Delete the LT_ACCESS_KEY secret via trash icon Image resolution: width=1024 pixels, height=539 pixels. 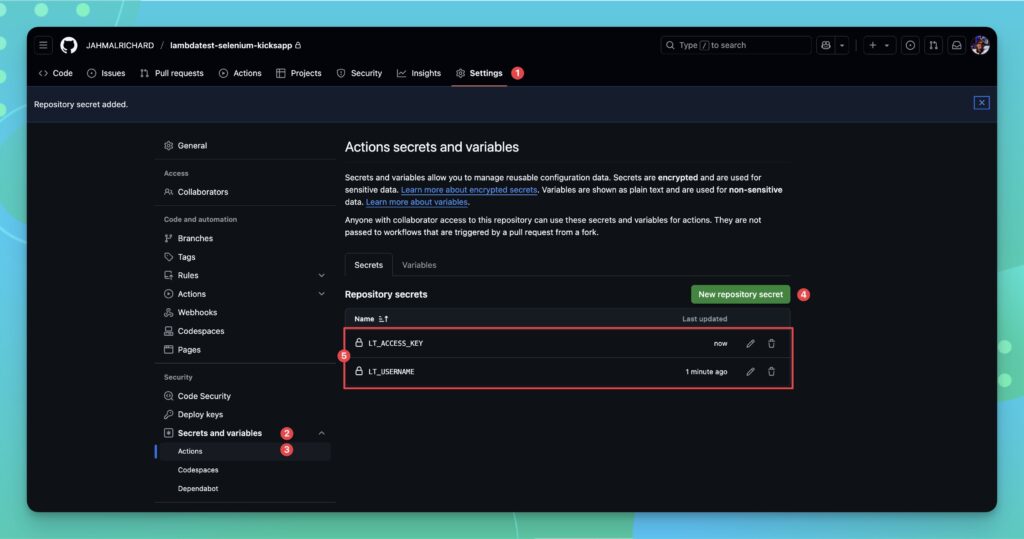click(771, 344)
